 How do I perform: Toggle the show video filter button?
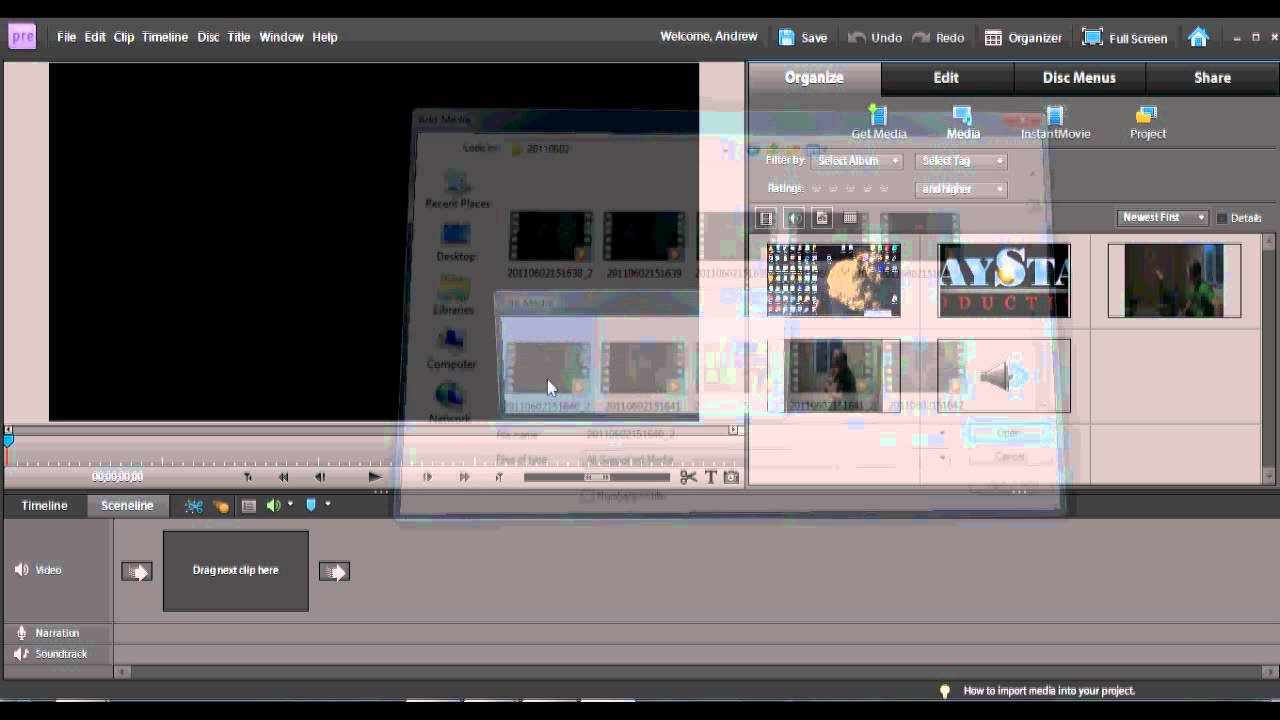point(766,218)
